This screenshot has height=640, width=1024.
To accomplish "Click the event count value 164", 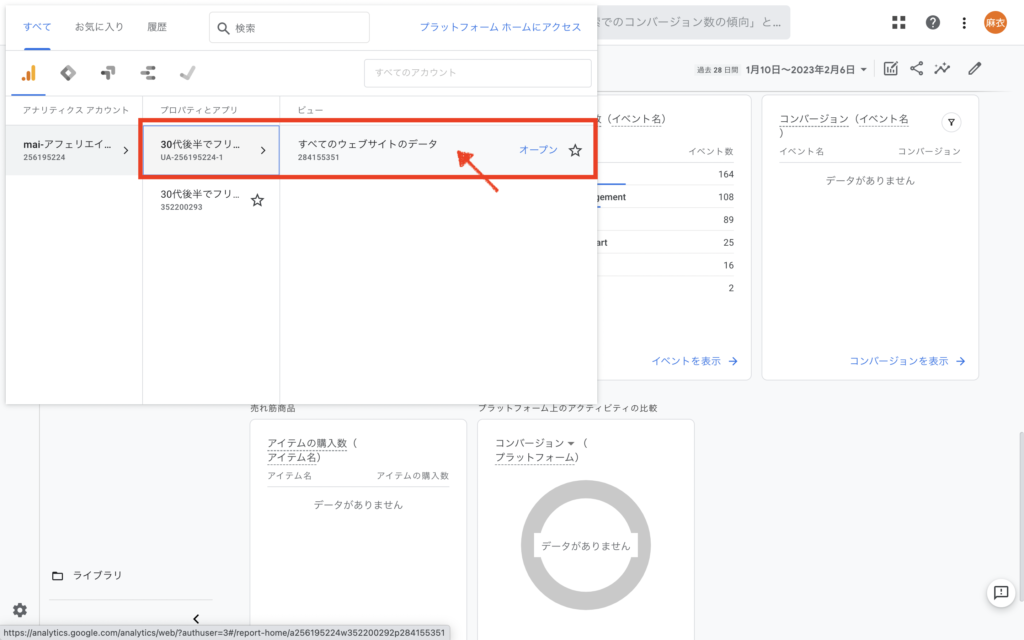I will [x=726, y=174].
